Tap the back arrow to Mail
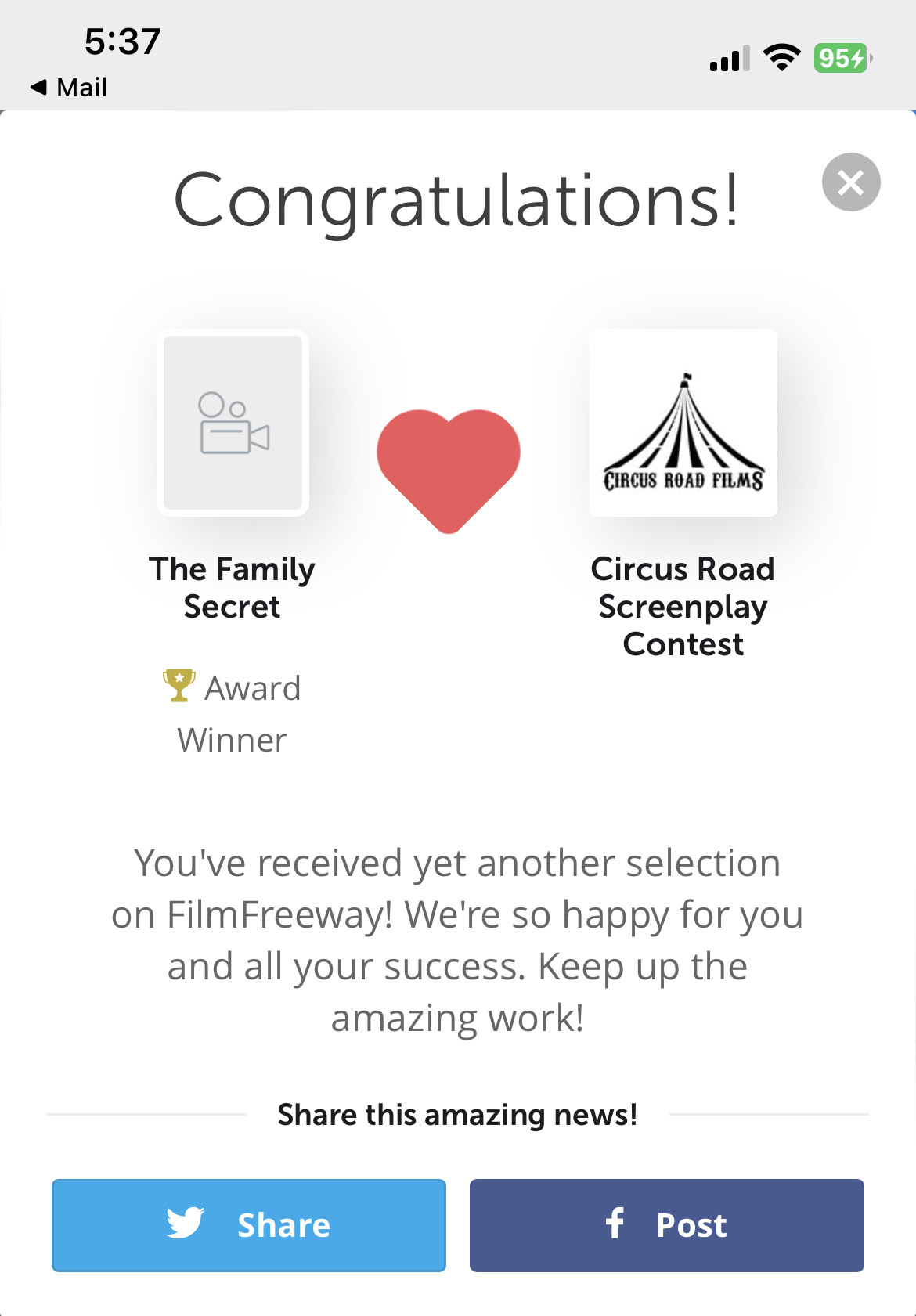916x1316 pixels. click(x=39, y=87)
